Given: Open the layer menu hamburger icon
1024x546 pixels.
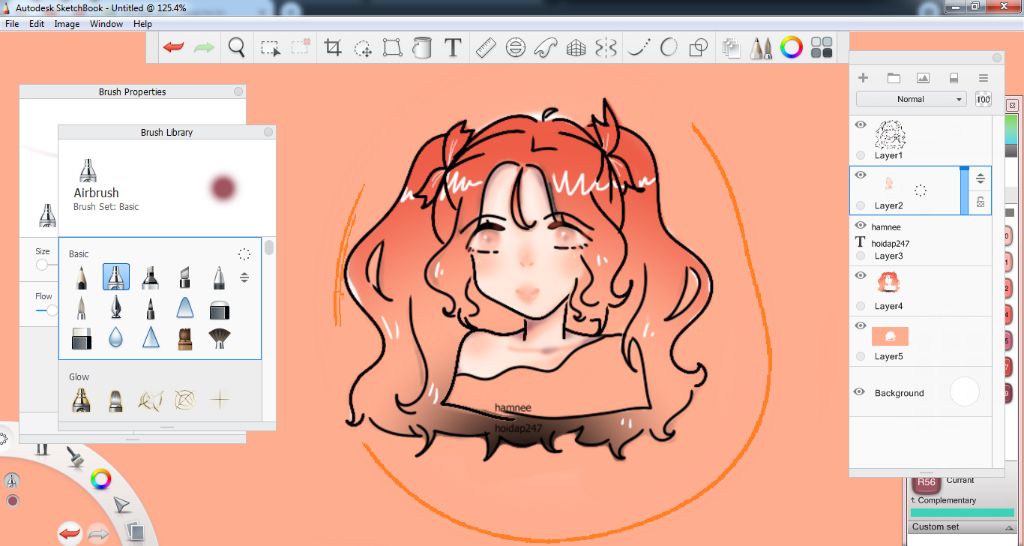Looking at the screenshot, I should [x=983, y=78].
